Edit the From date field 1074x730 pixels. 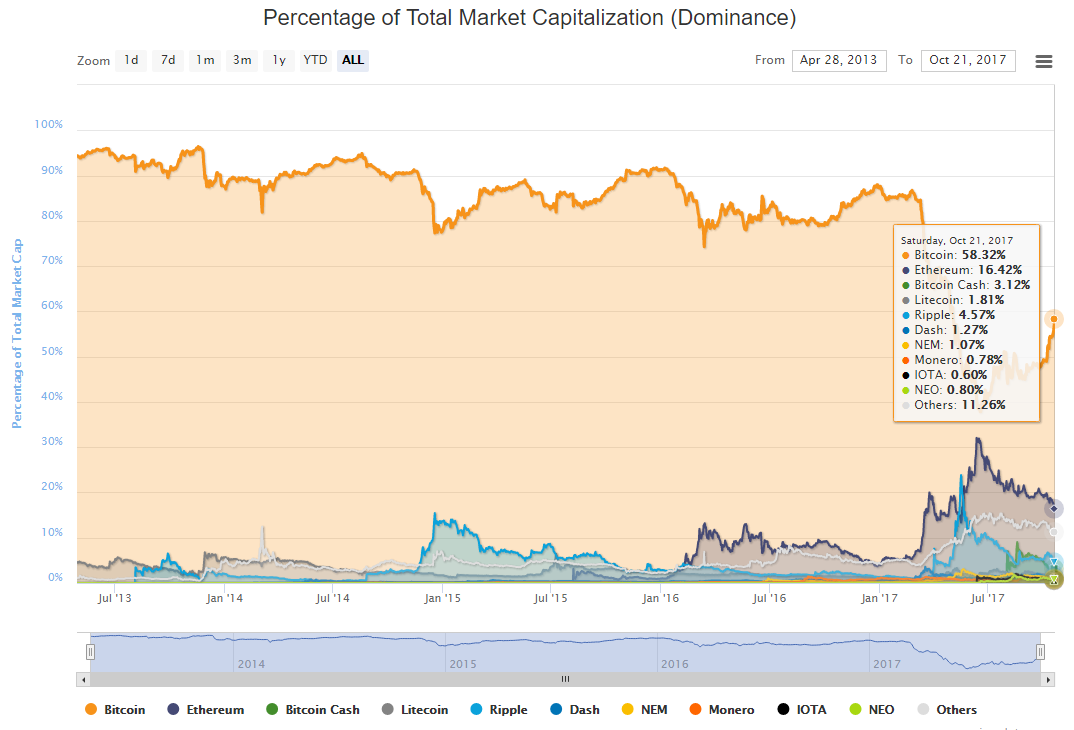click(839, 60)
